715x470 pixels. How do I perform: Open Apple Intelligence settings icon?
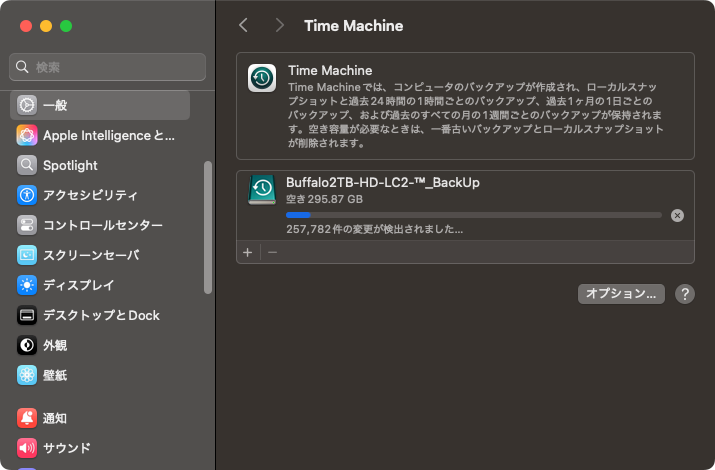click(x=27, y=135)
